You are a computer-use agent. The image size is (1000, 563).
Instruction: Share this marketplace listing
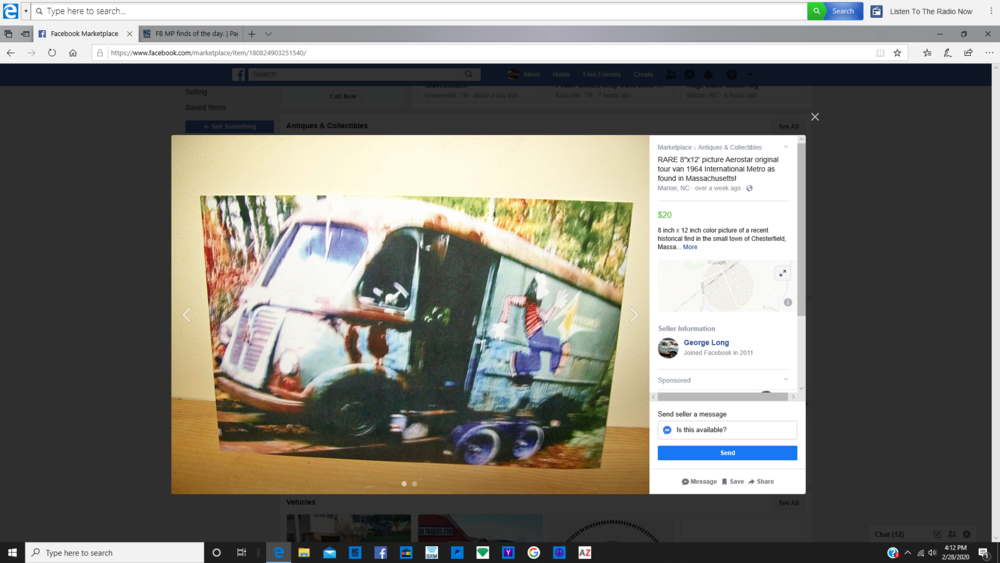(761, 481)
